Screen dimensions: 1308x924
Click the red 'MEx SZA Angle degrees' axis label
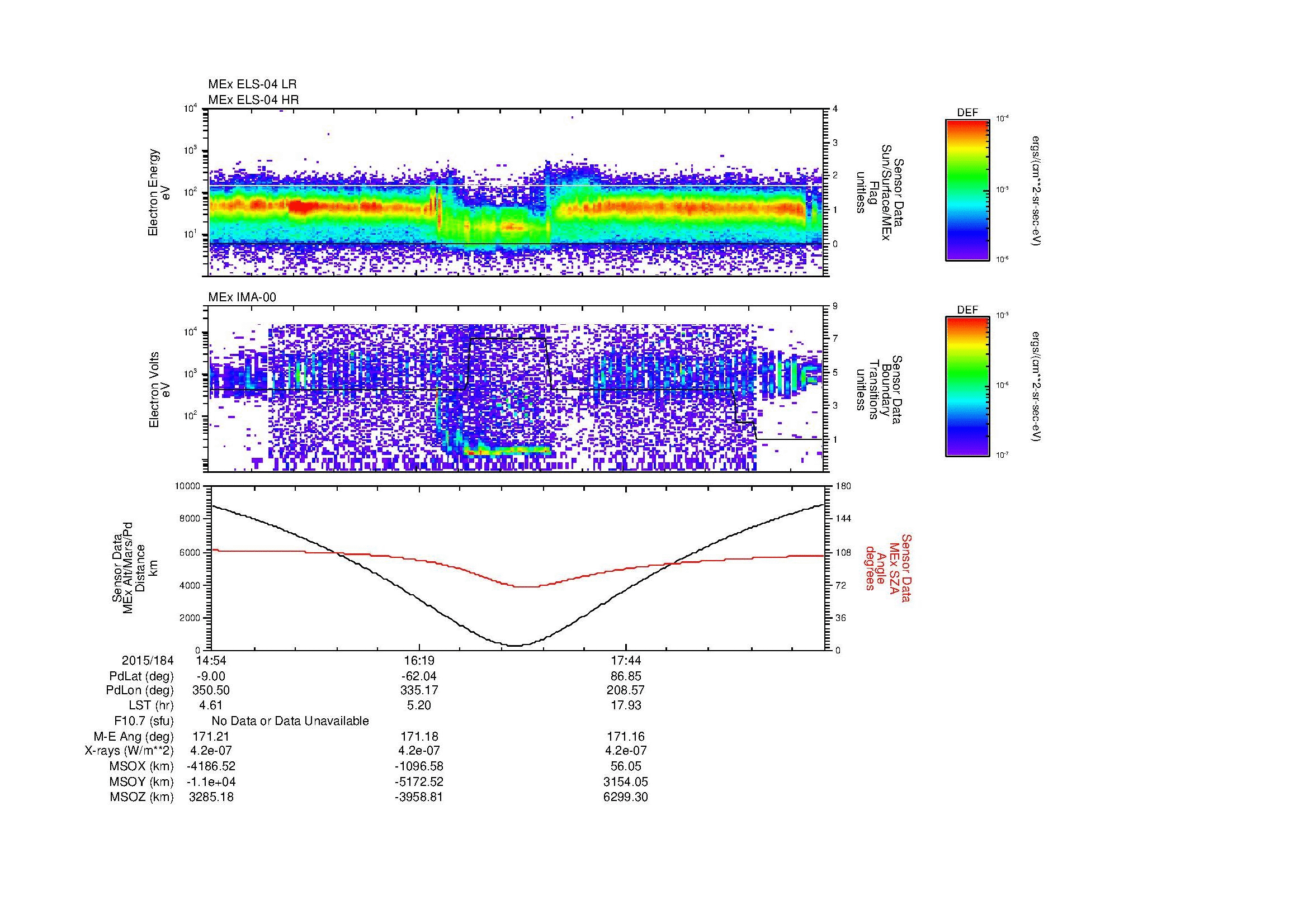[888, 568]
